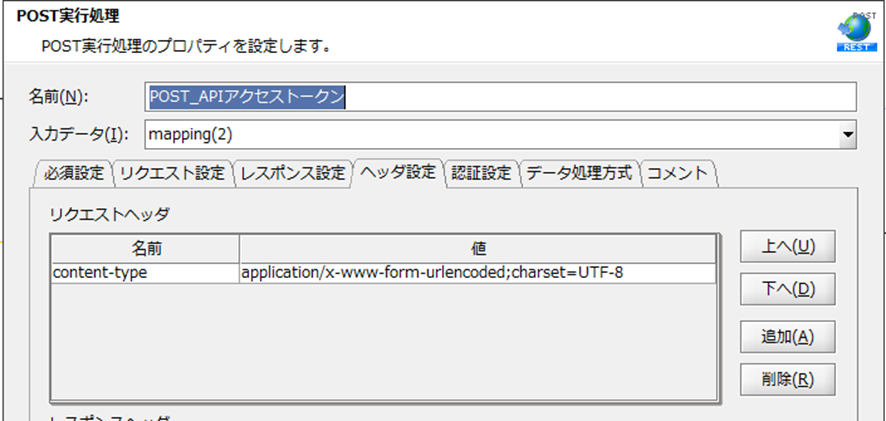The width and height of the screenshot is (886, 421).
Task: Show the コメント tab
Action: coord(677,173)
